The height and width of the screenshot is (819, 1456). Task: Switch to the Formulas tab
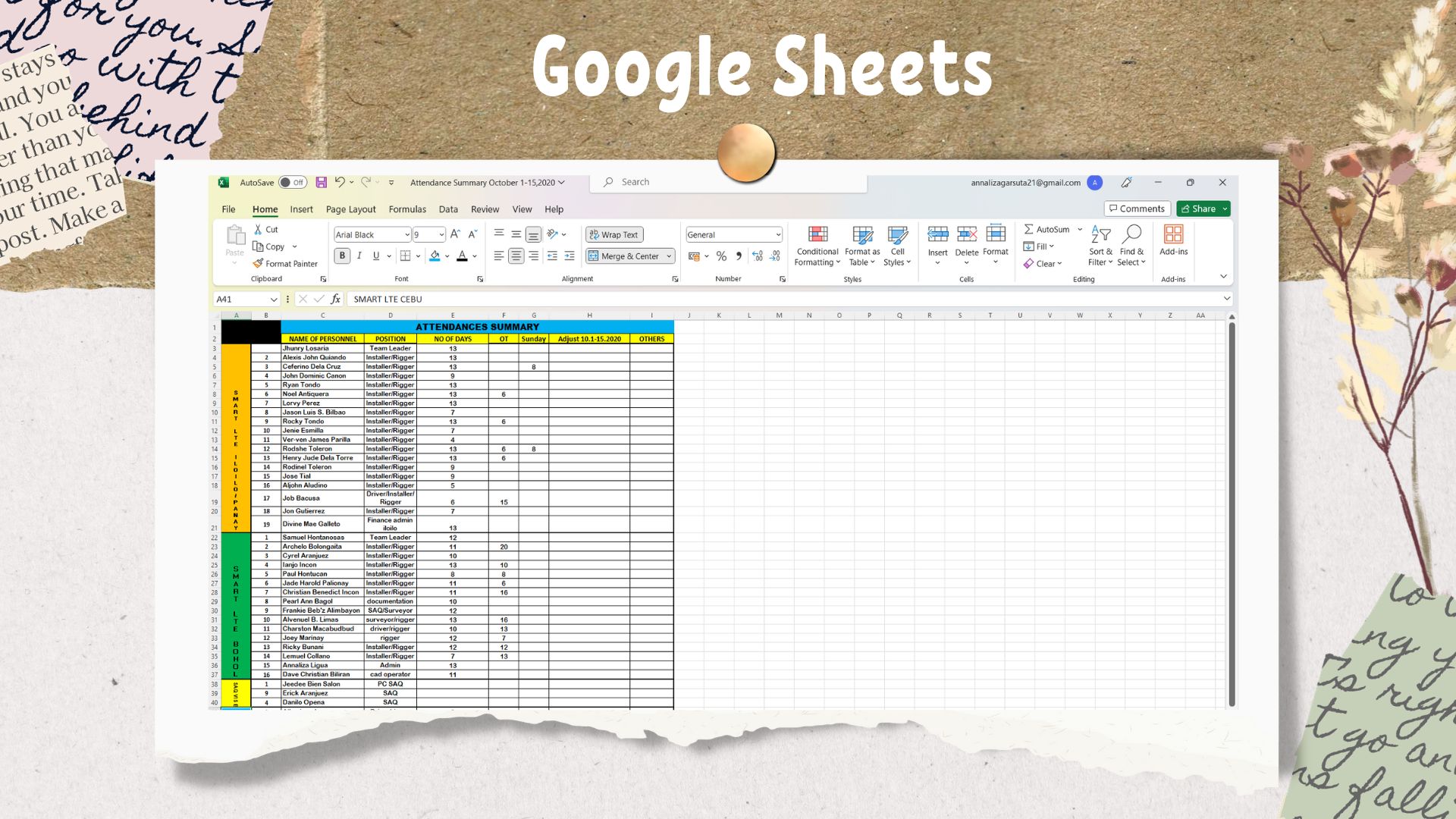point(407,209)
